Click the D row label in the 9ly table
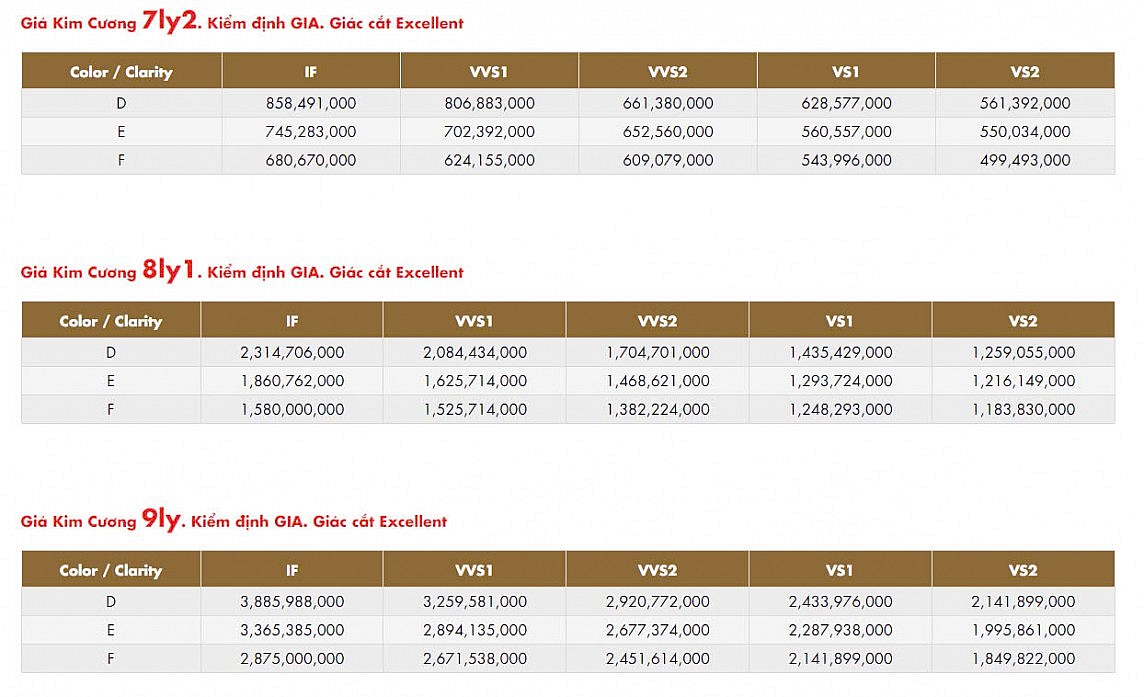Viewport: 1144px width, 697px height. click(x=111, y=601)
